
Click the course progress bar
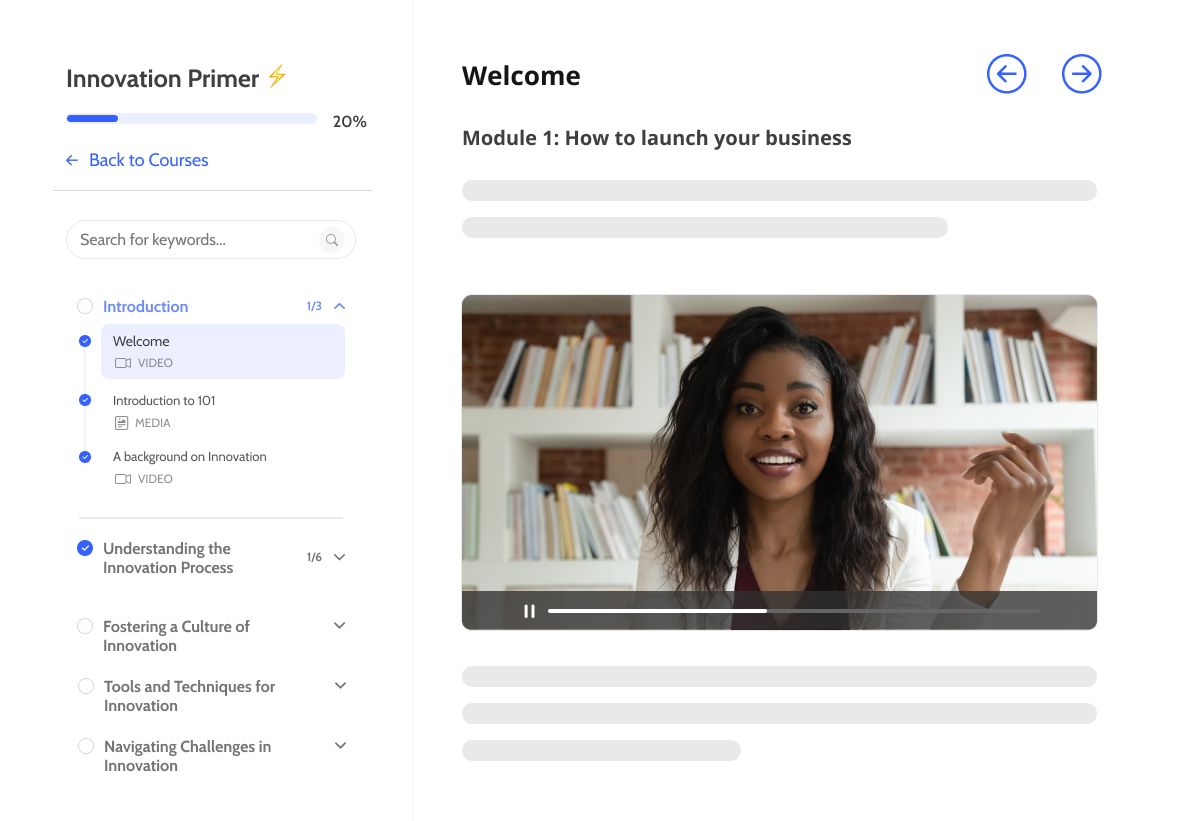(x=192, y=118)
